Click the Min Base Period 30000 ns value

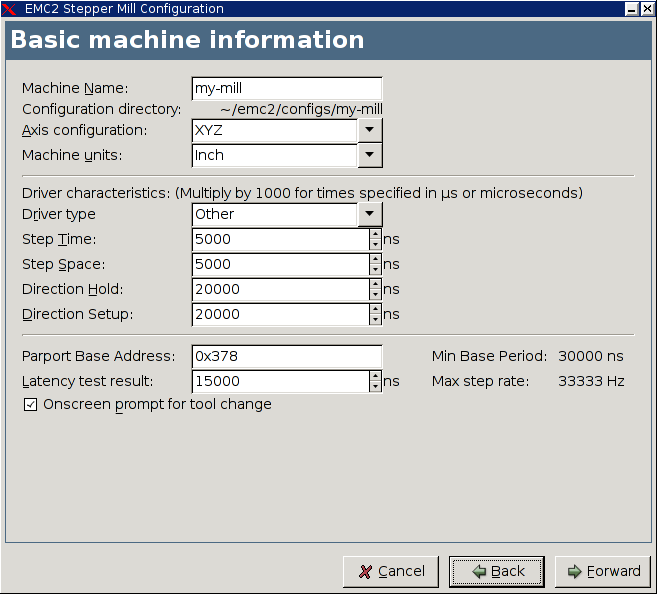pyautogui.click(x=591, y=356)
